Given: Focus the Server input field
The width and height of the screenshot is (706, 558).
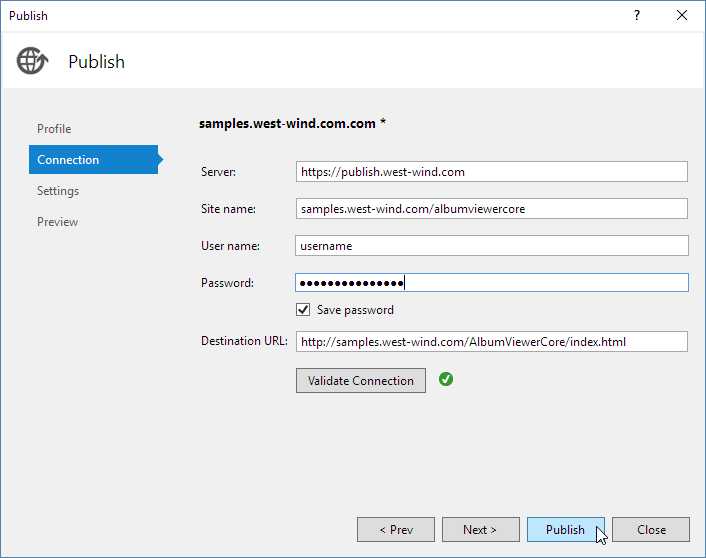Looking at the screenshot, I should [x=492, y=172].
